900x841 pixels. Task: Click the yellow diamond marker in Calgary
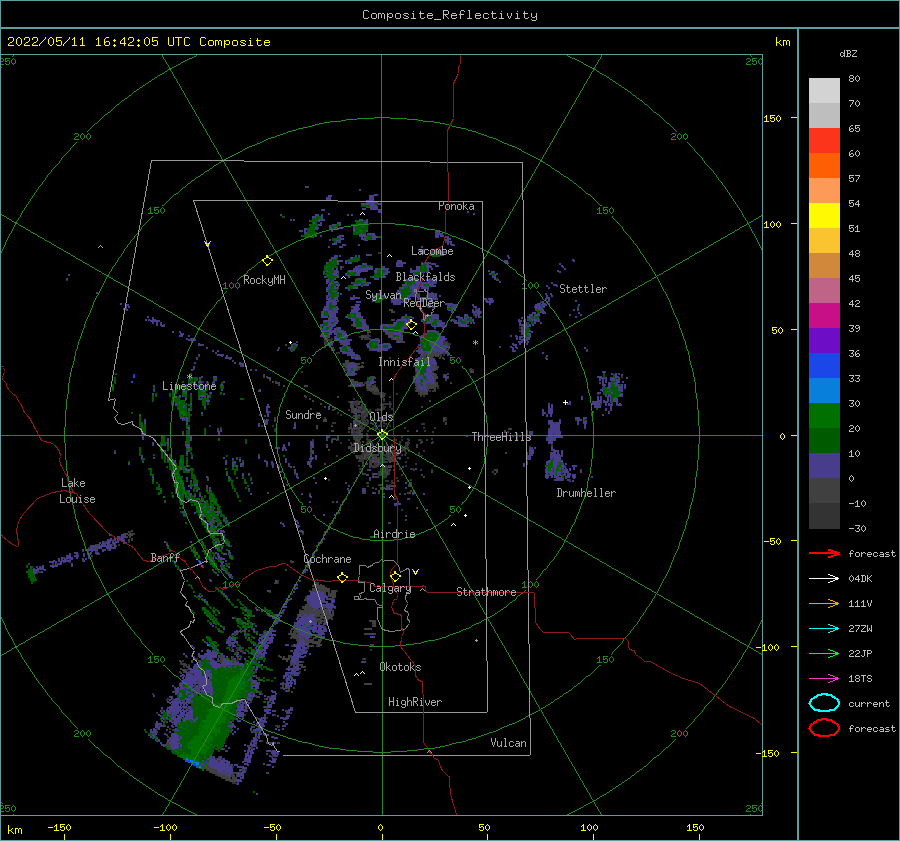pyautogui.click(x=395, y=576)
